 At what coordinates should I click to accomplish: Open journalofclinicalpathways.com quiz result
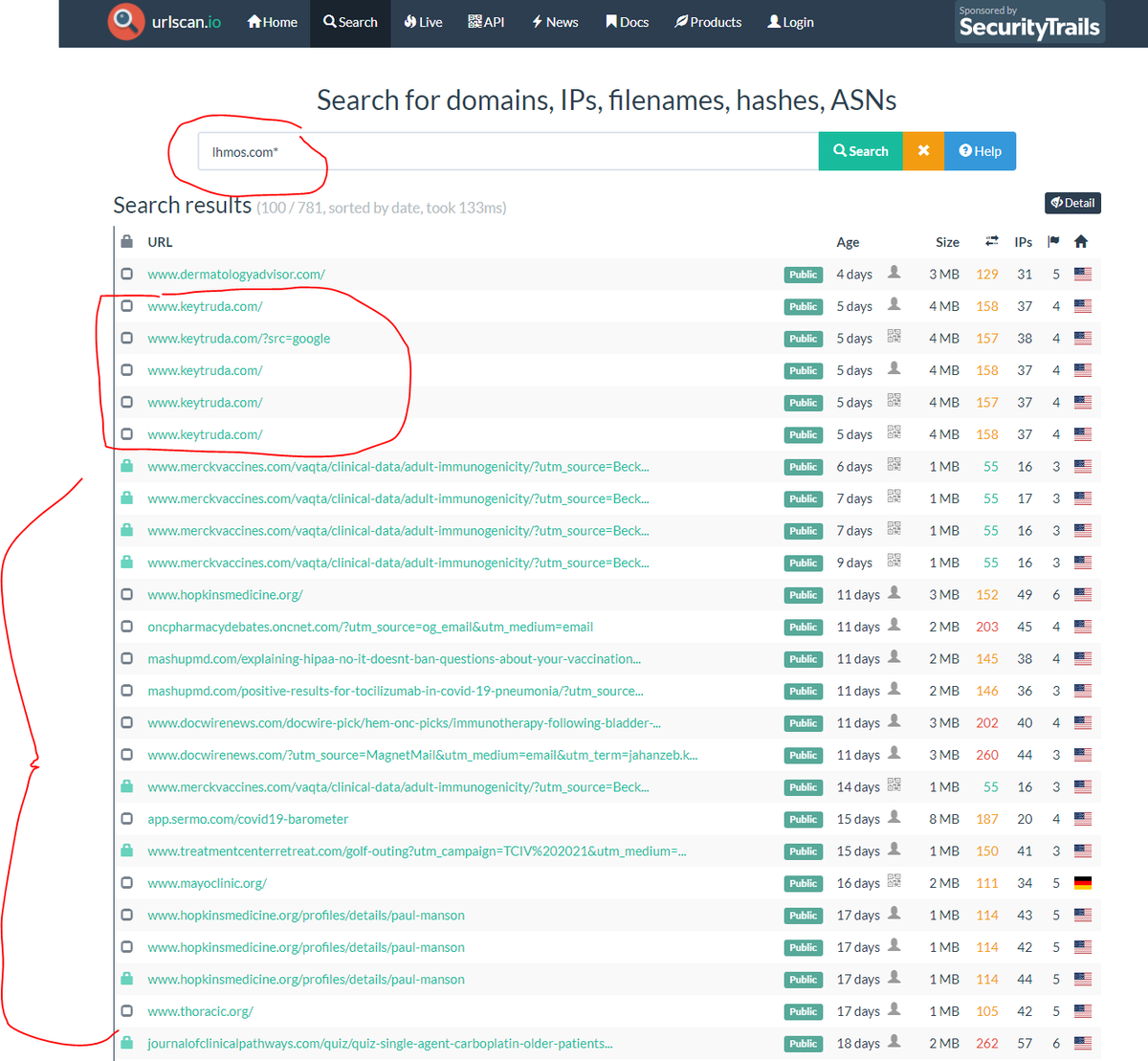(x=380, y=1044)
